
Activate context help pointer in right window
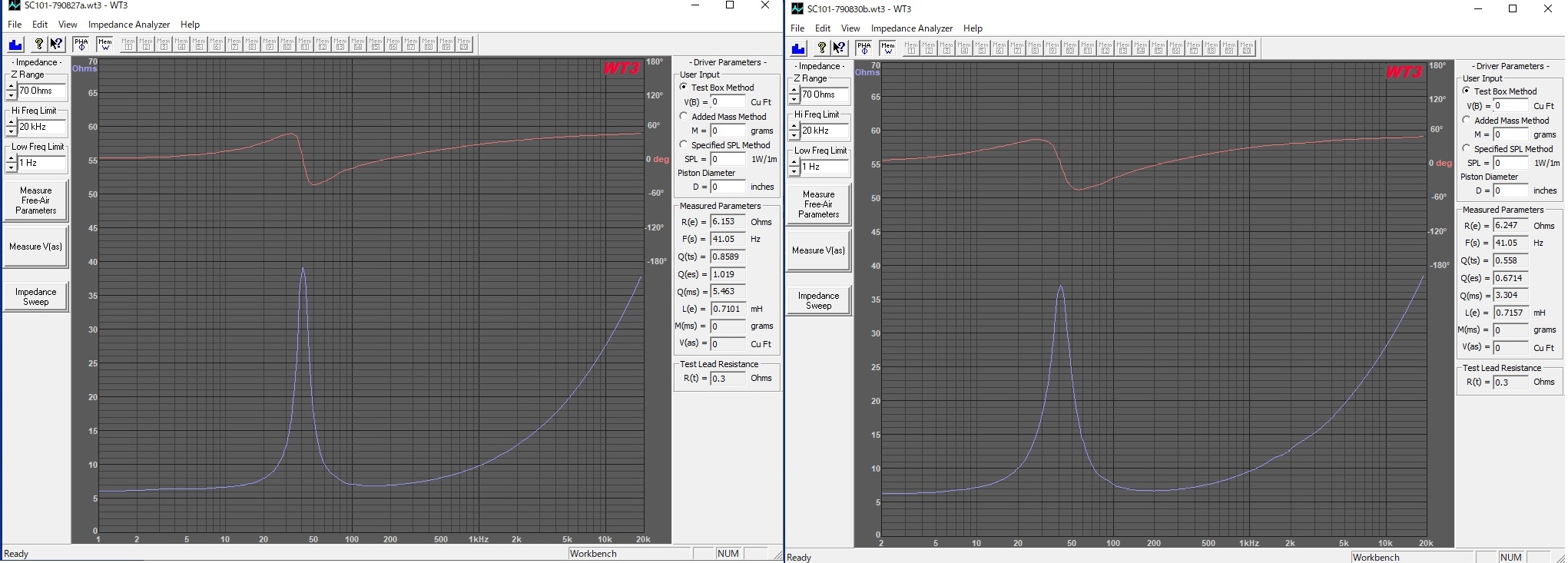tap(839, 48)
